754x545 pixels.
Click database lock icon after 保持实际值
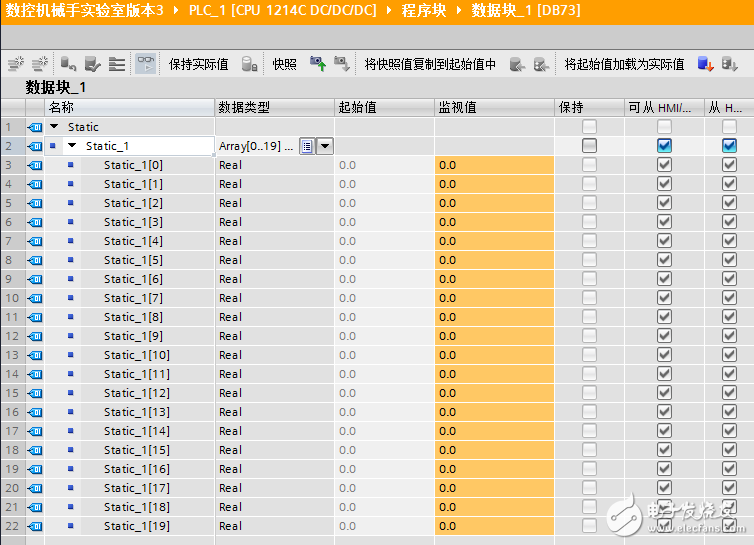click(250, 64)
